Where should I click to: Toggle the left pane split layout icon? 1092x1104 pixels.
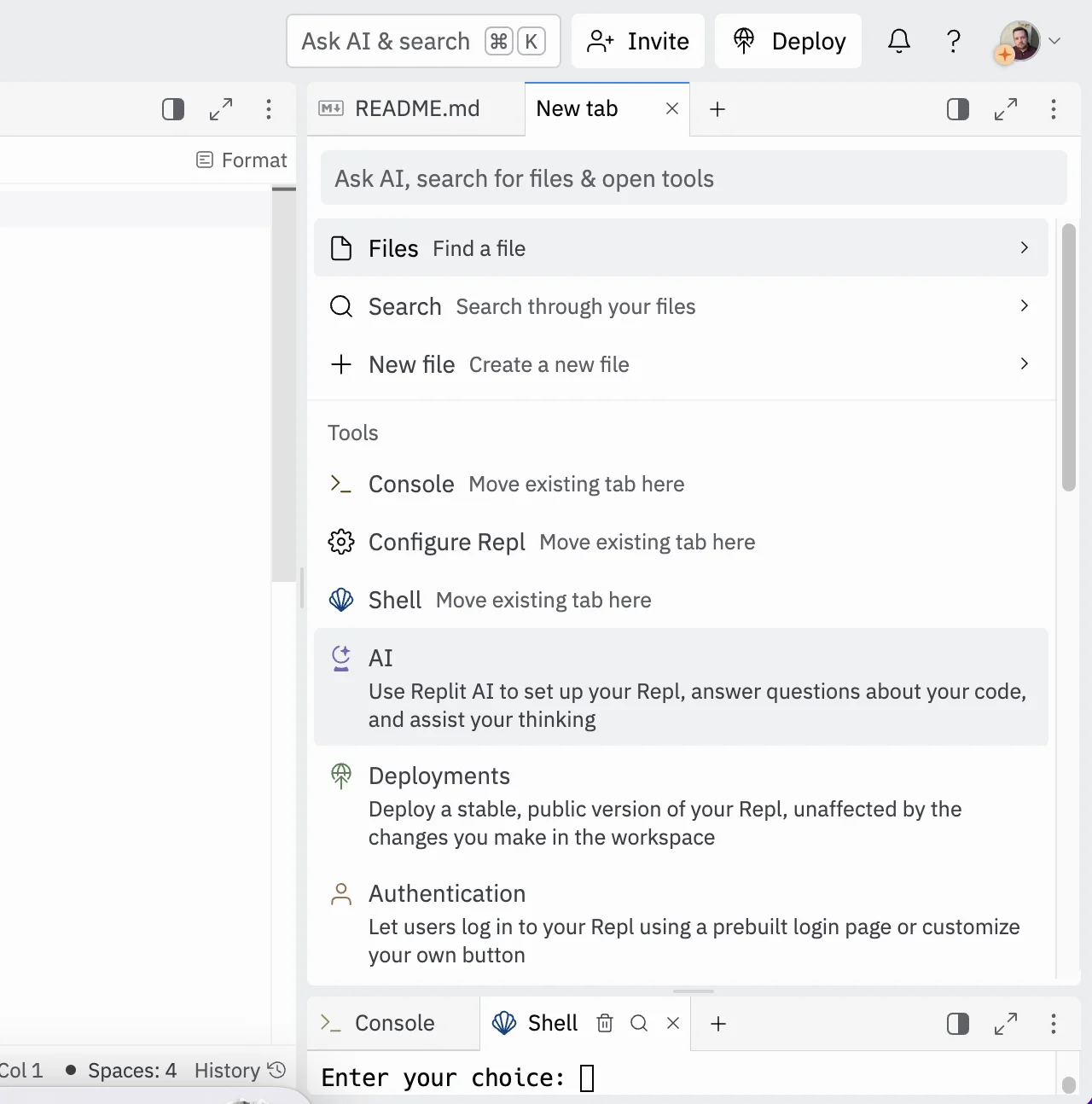pos(173,109)
